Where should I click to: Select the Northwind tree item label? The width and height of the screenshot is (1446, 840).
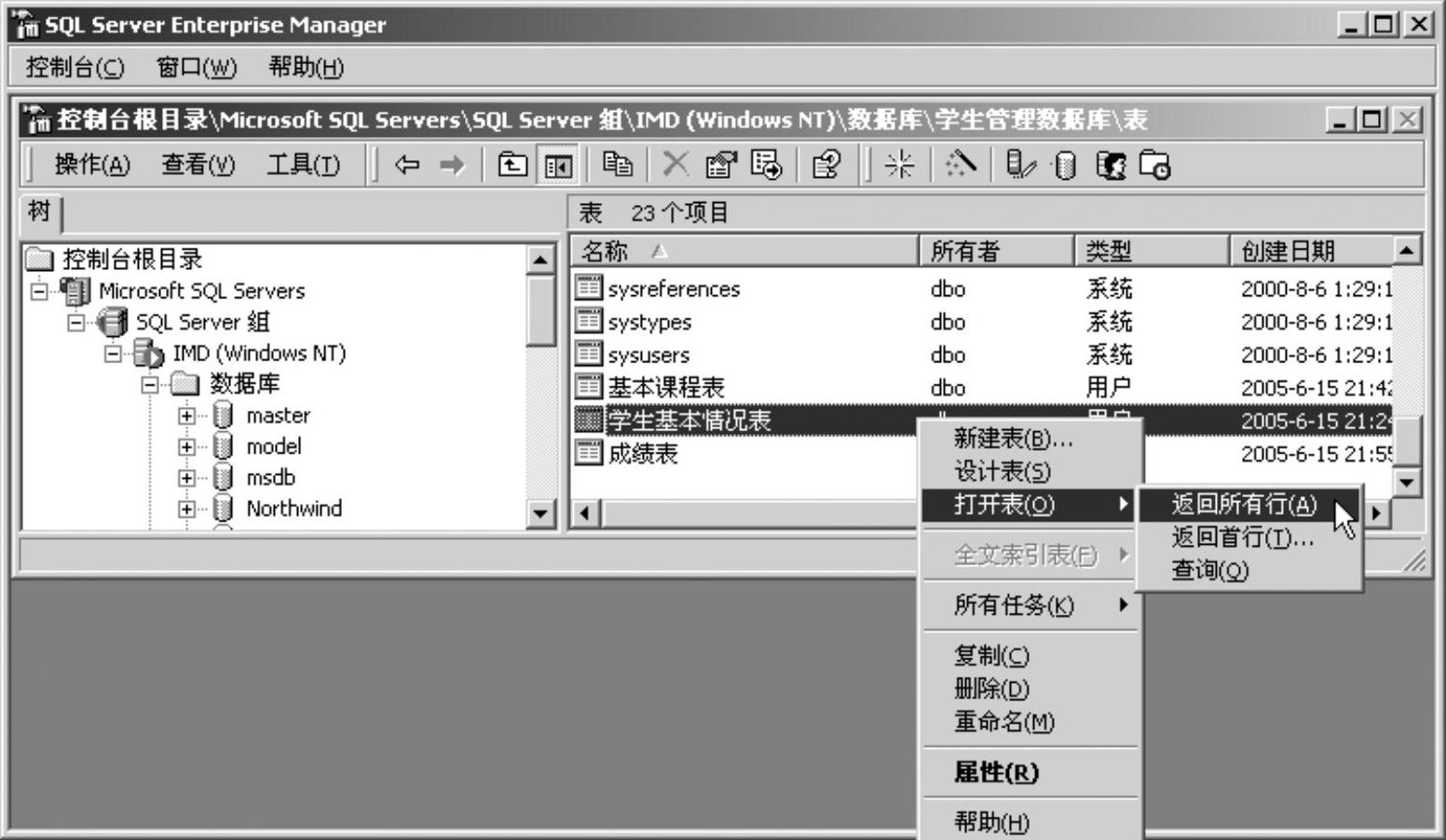coord(293,509)
